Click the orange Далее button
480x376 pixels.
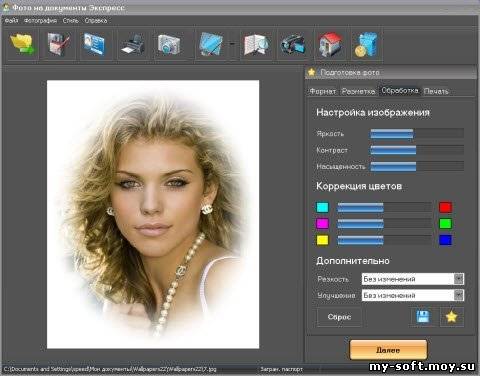[x=388, y=350]
